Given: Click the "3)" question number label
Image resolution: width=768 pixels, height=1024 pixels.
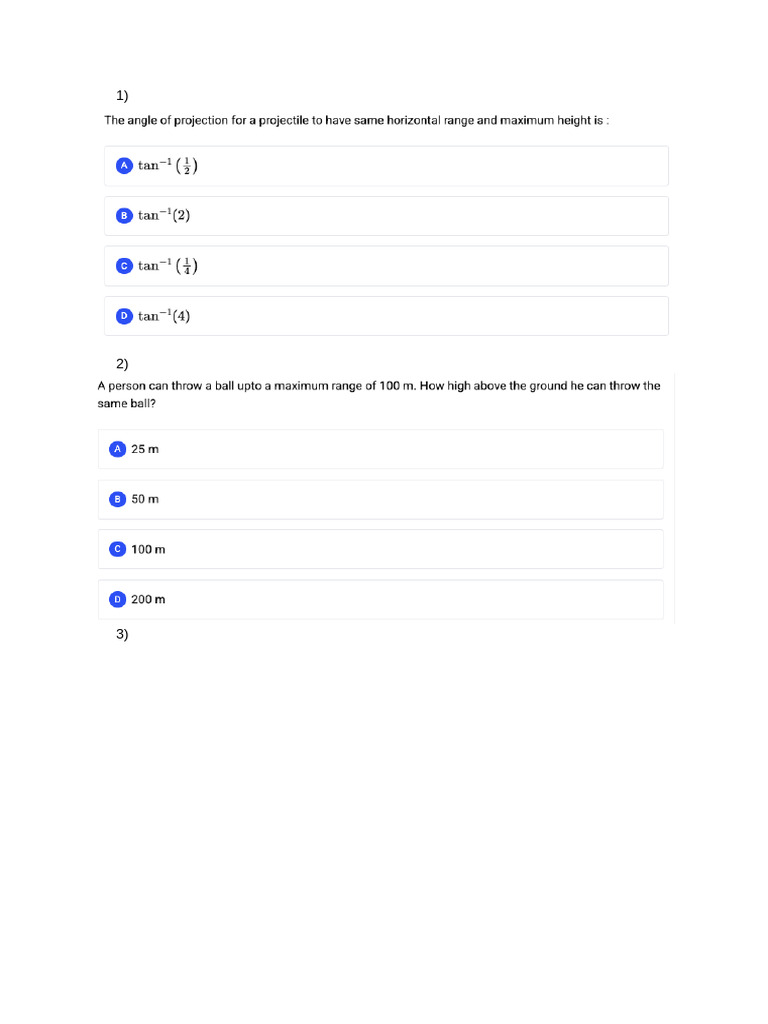Looking at the screenshot, I should pyautogui.click(x=122, y=634).
